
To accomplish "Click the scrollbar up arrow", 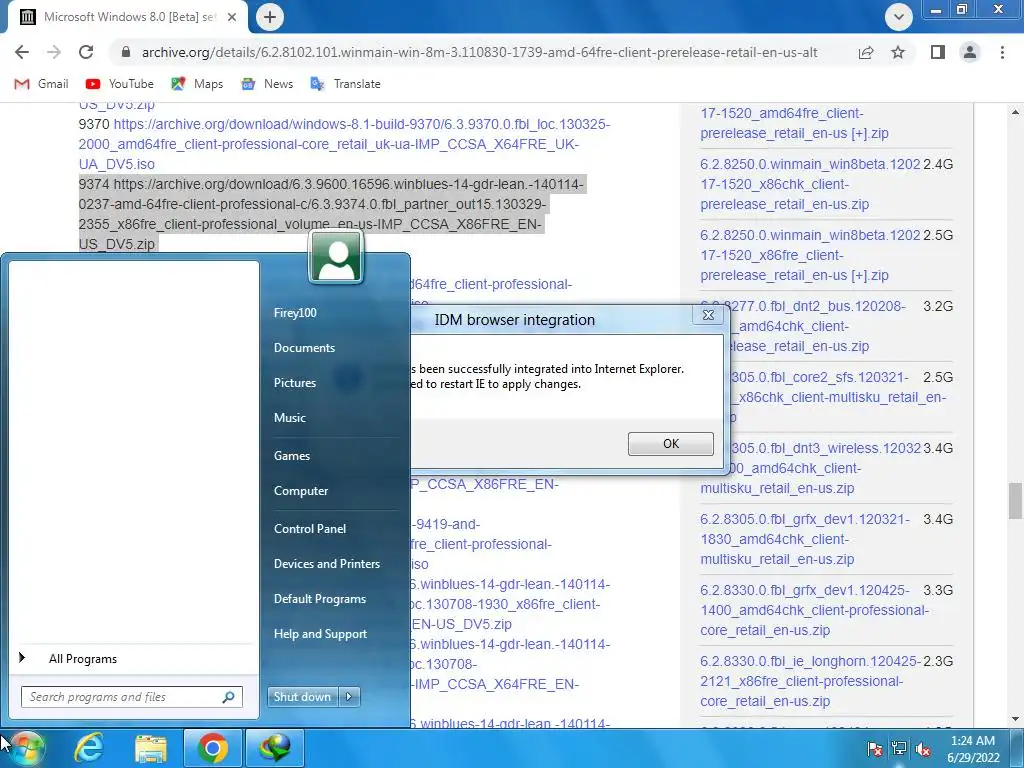I will [1015, 112].
